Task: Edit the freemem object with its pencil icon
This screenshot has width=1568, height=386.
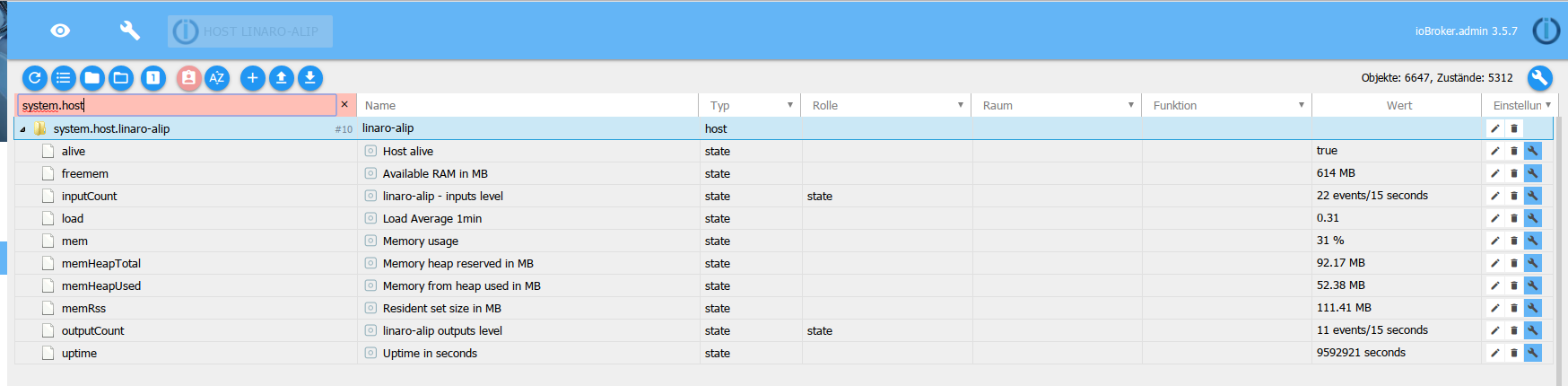Action: coord(1495,173)
